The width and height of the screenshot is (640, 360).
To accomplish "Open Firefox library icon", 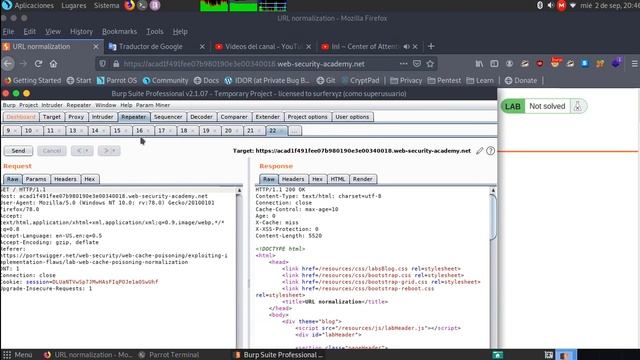I will (x=479, y=64).
